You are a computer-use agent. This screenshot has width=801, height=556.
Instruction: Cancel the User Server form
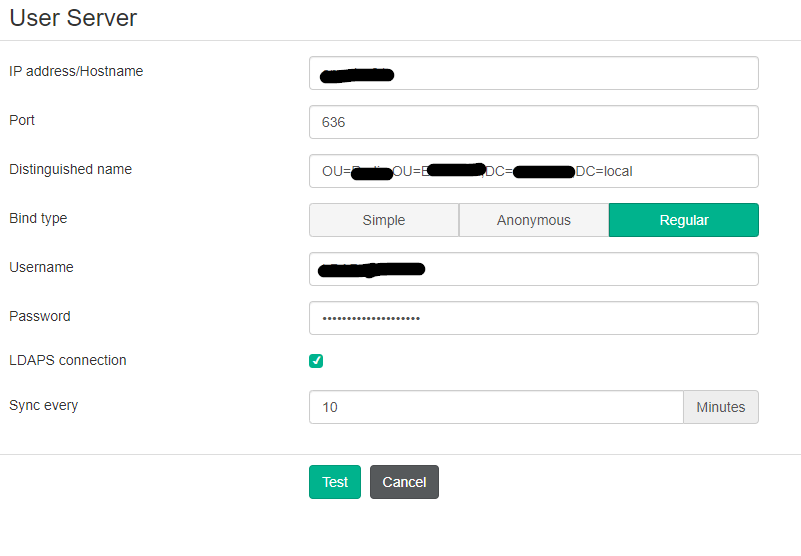pyautogui.click(x=404, y=482)
